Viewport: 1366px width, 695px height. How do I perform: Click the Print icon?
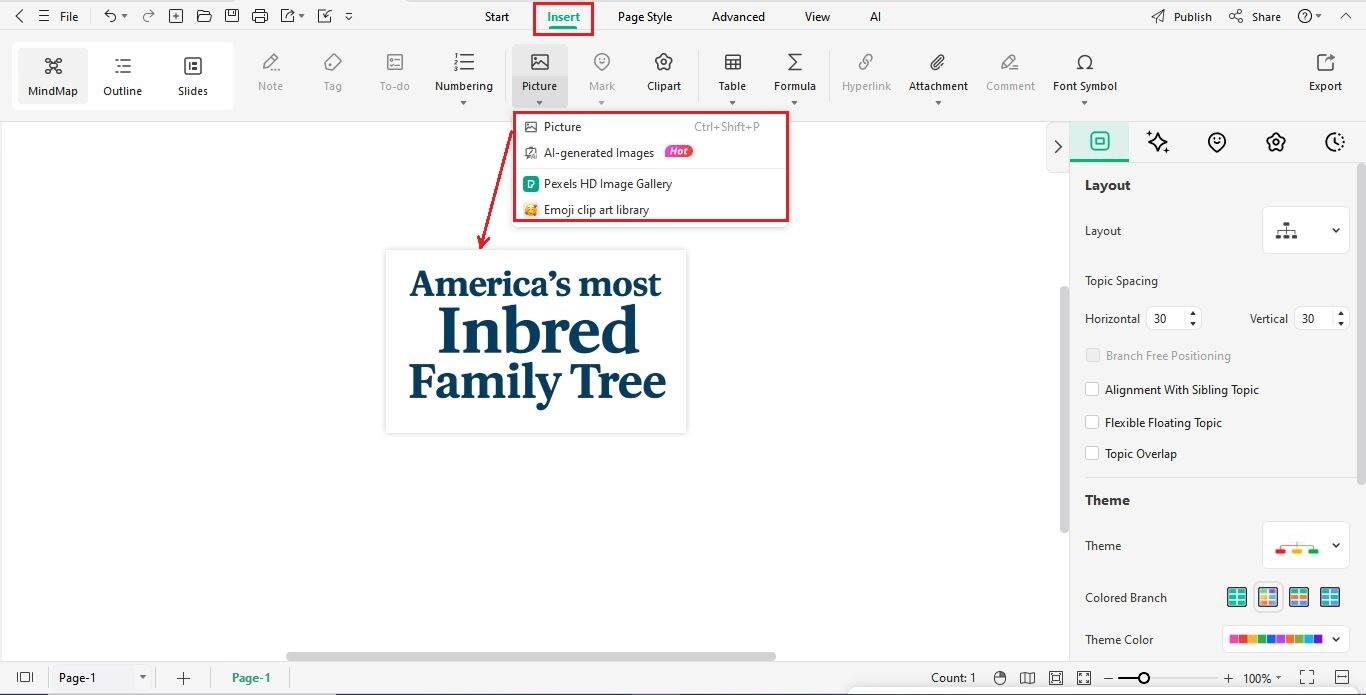260,16
